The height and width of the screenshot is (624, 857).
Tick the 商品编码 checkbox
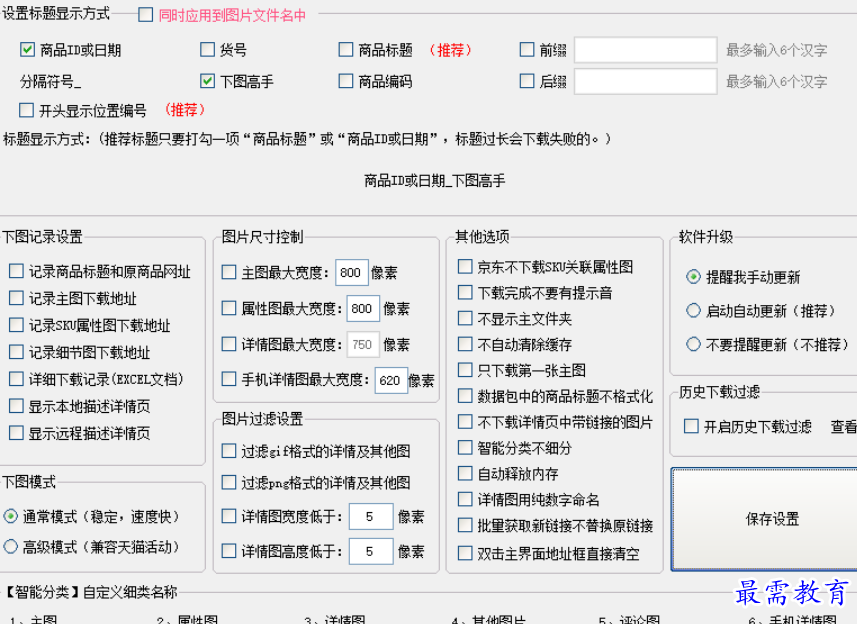pos(345,81)
